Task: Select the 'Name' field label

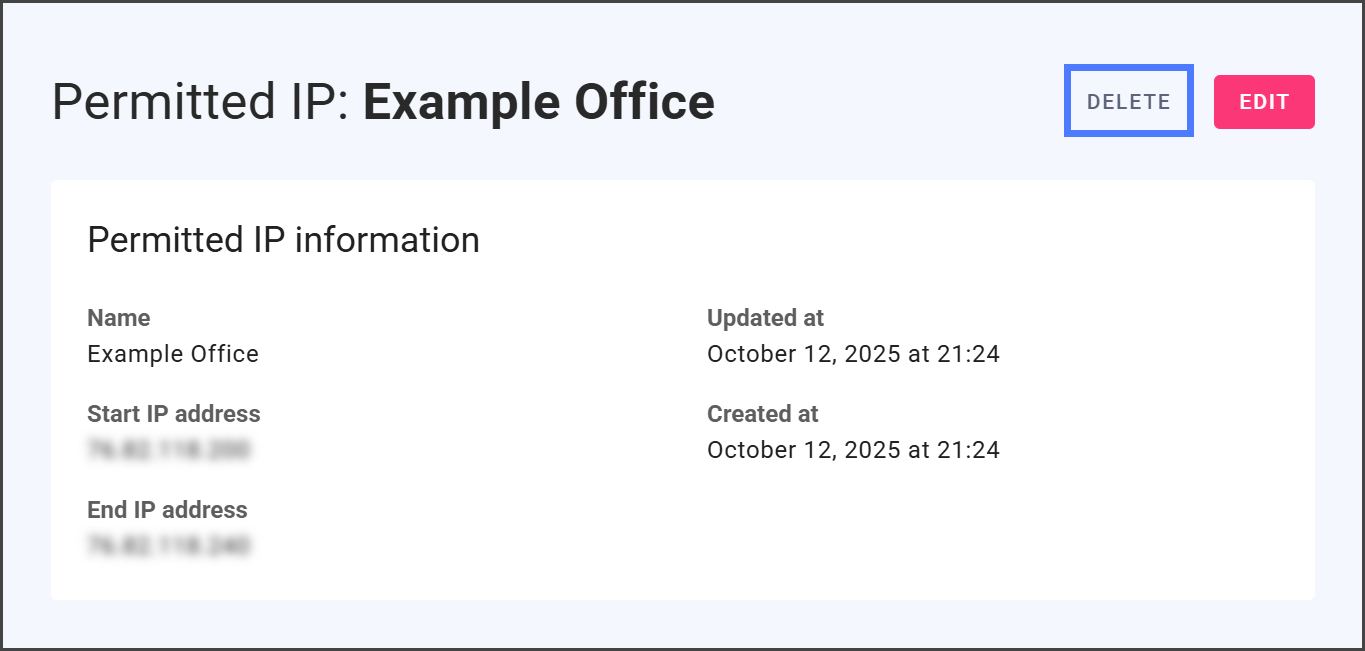Action: coord(119,318)
